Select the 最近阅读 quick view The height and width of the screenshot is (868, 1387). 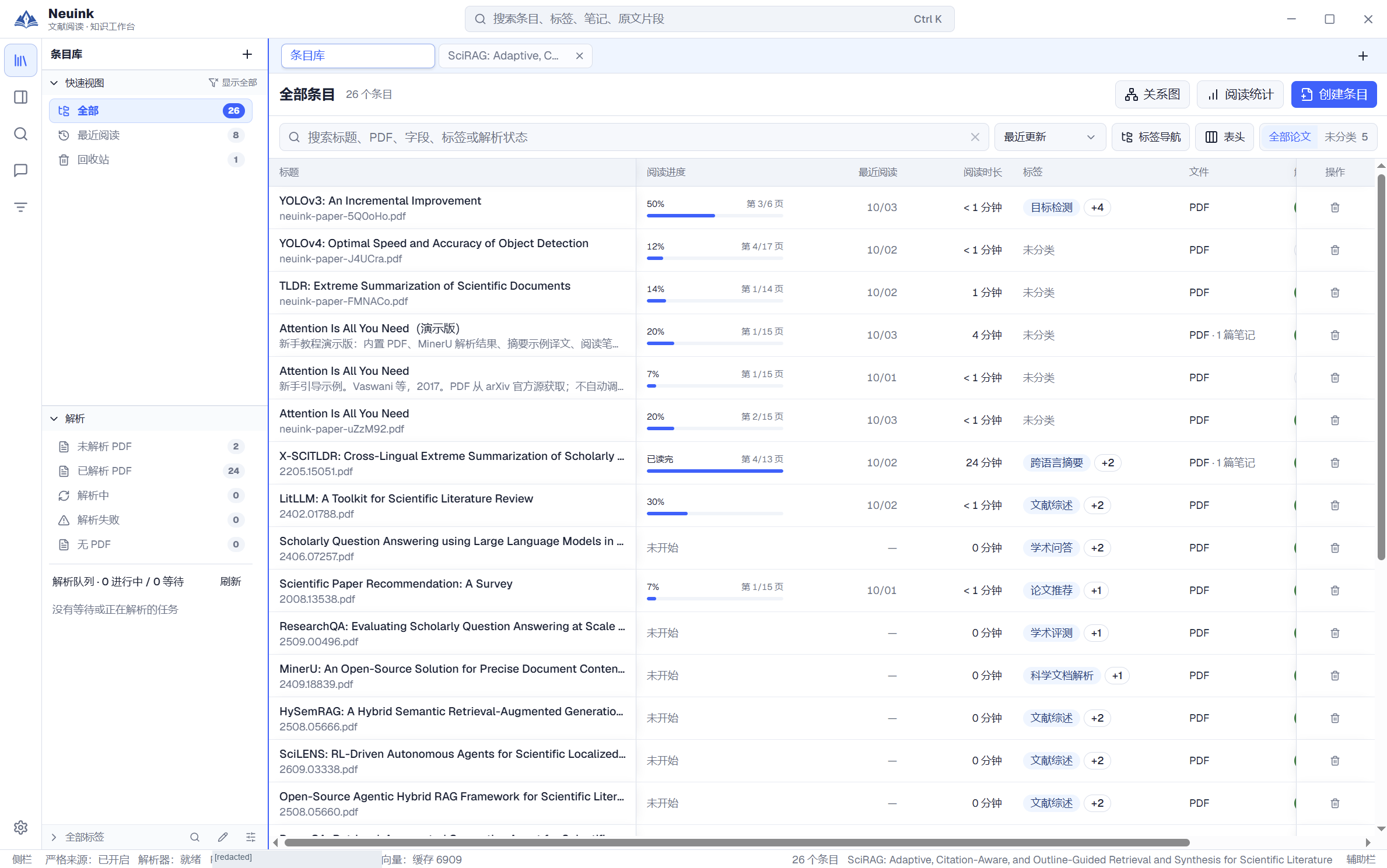click(x=150, y=135)
